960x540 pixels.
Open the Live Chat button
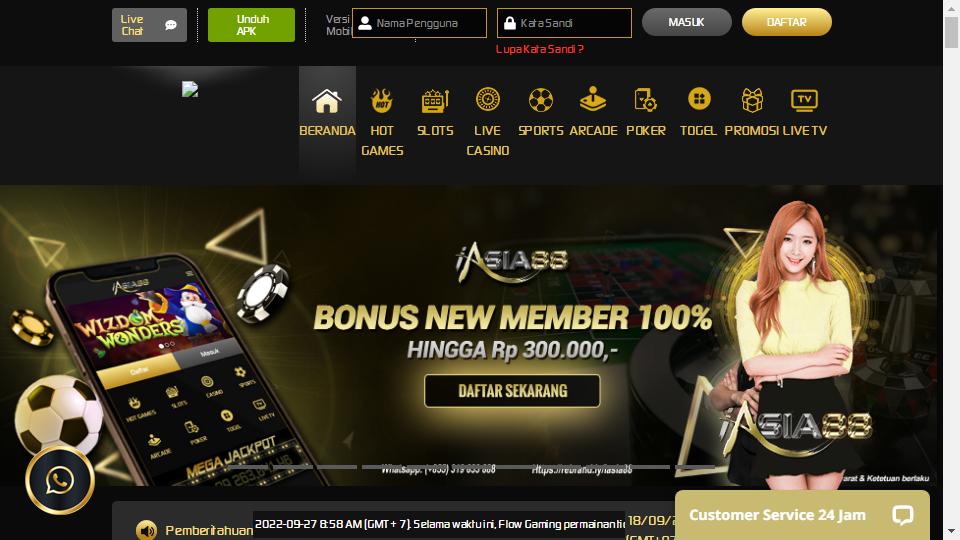pyautogui.click(x=149, y=25)
